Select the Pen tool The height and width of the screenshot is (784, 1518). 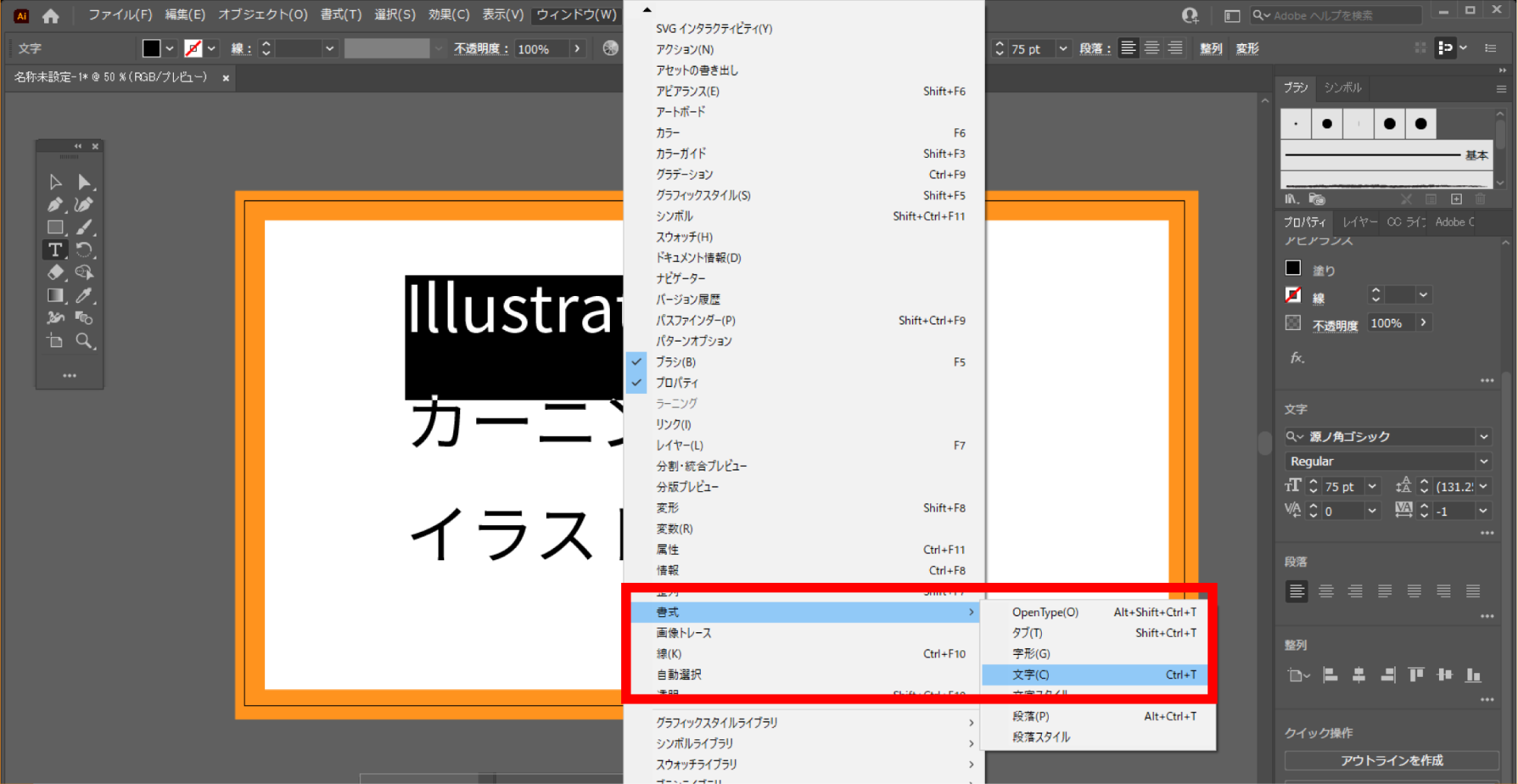coord(55,205)
